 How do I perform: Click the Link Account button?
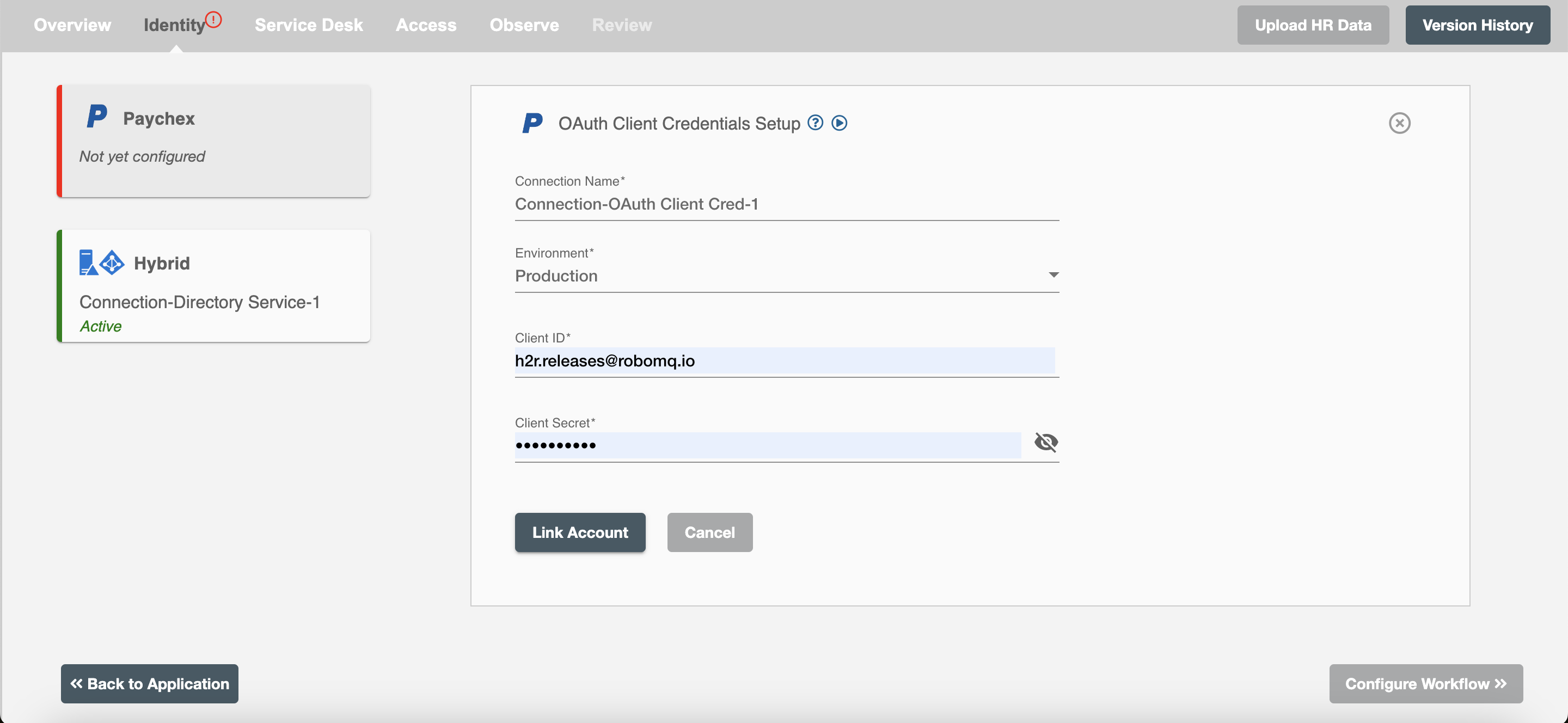pos(580,531)
